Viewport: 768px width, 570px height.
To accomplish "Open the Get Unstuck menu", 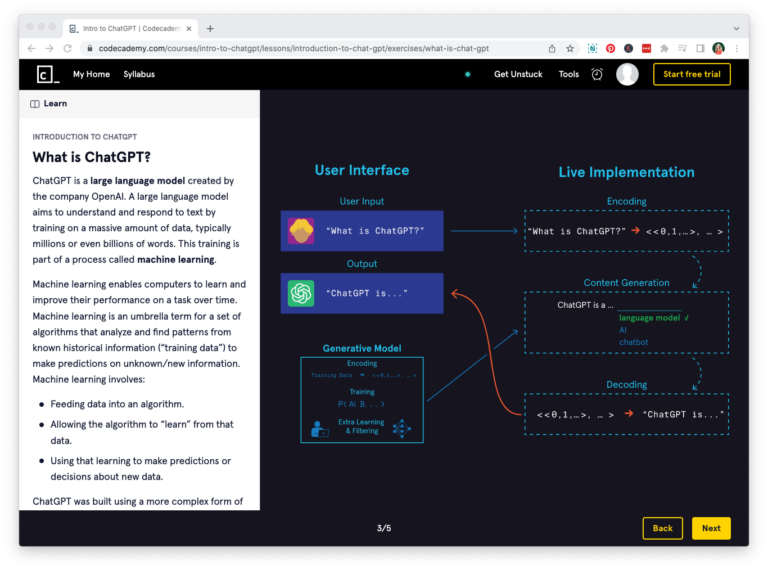I will (516, 74).
